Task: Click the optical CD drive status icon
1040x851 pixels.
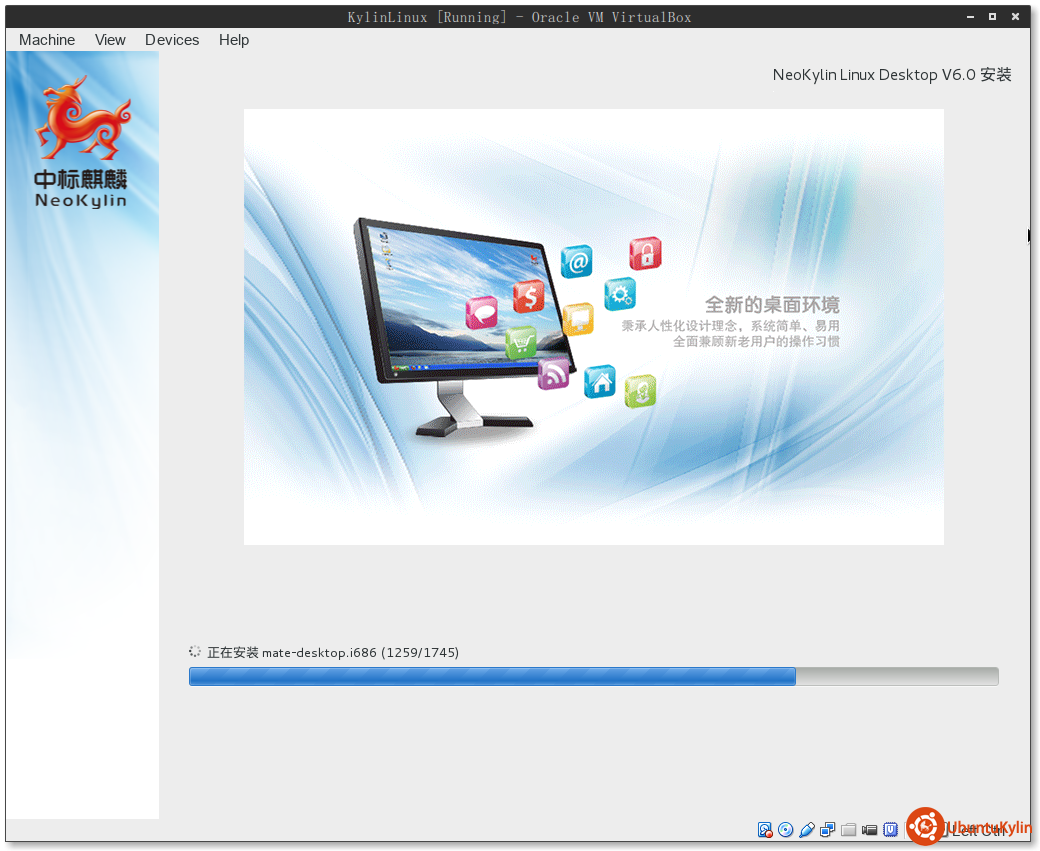Action: pyautogui.click(x=786, y=829)
